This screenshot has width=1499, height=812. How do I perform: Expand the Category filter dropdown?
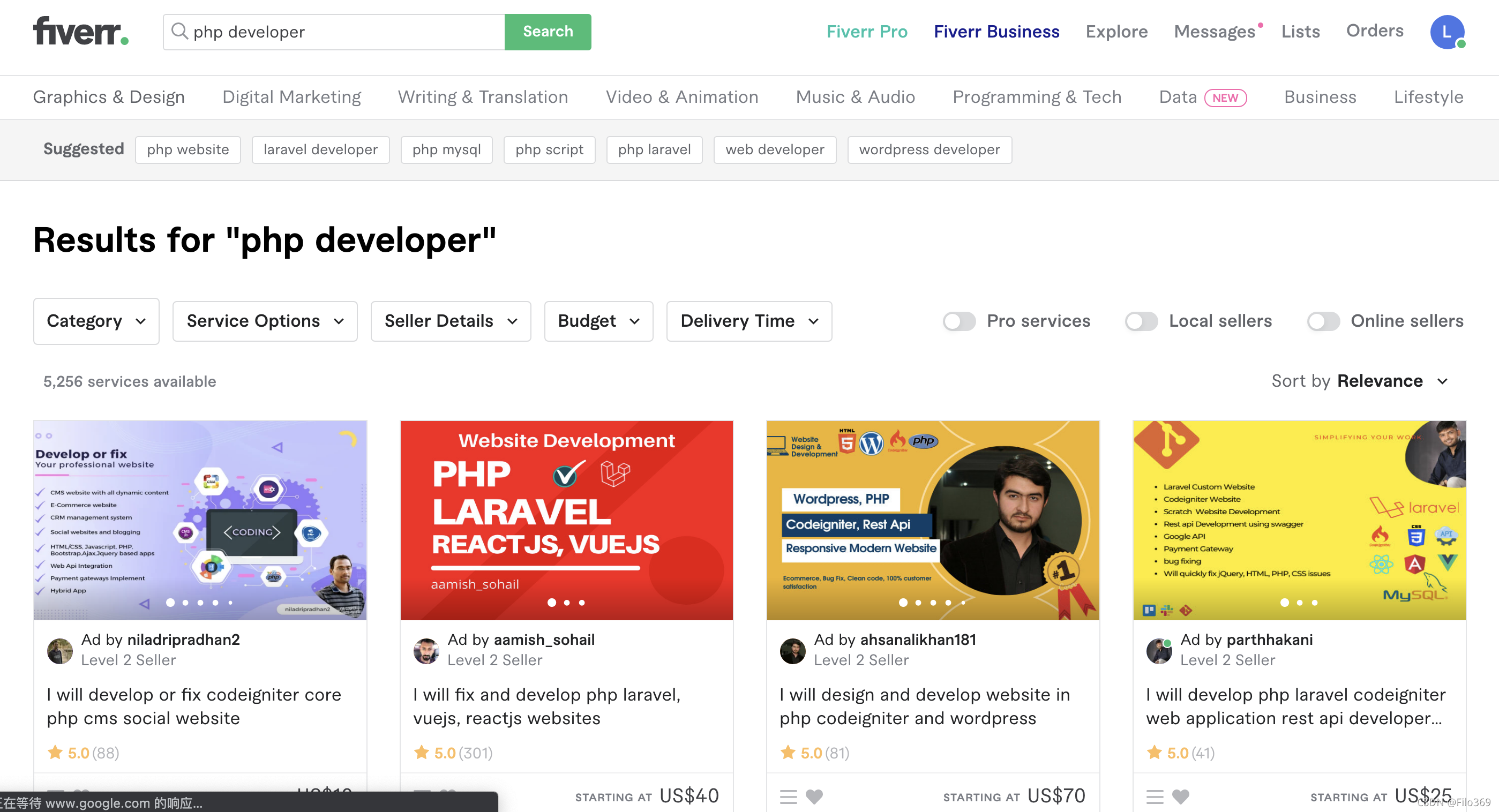pyautogui.click(x=96, y=321)
